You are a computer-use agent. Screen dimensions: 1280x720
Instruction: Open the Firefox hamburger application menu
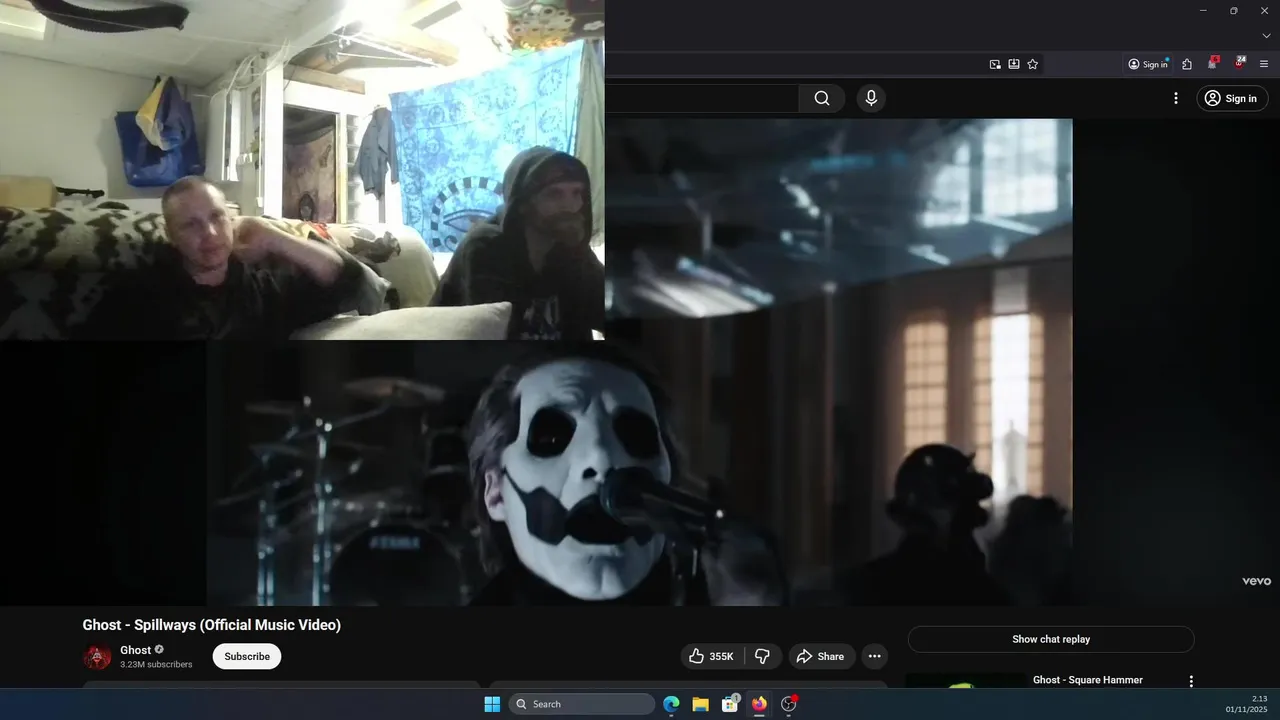(x=1264, y=64)
